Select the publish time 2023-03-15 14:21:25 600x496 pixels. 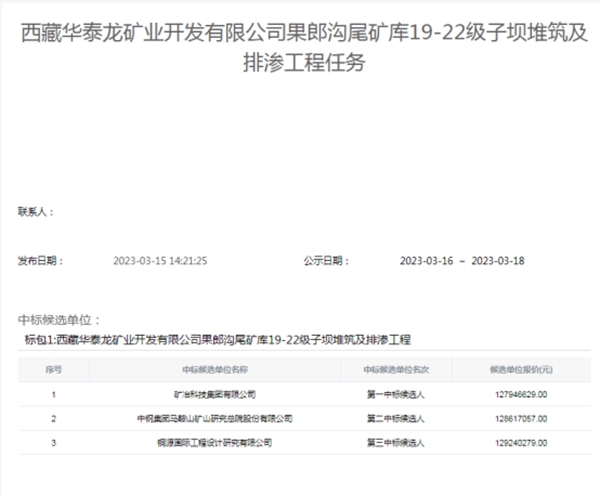click(x=160, y=261)
